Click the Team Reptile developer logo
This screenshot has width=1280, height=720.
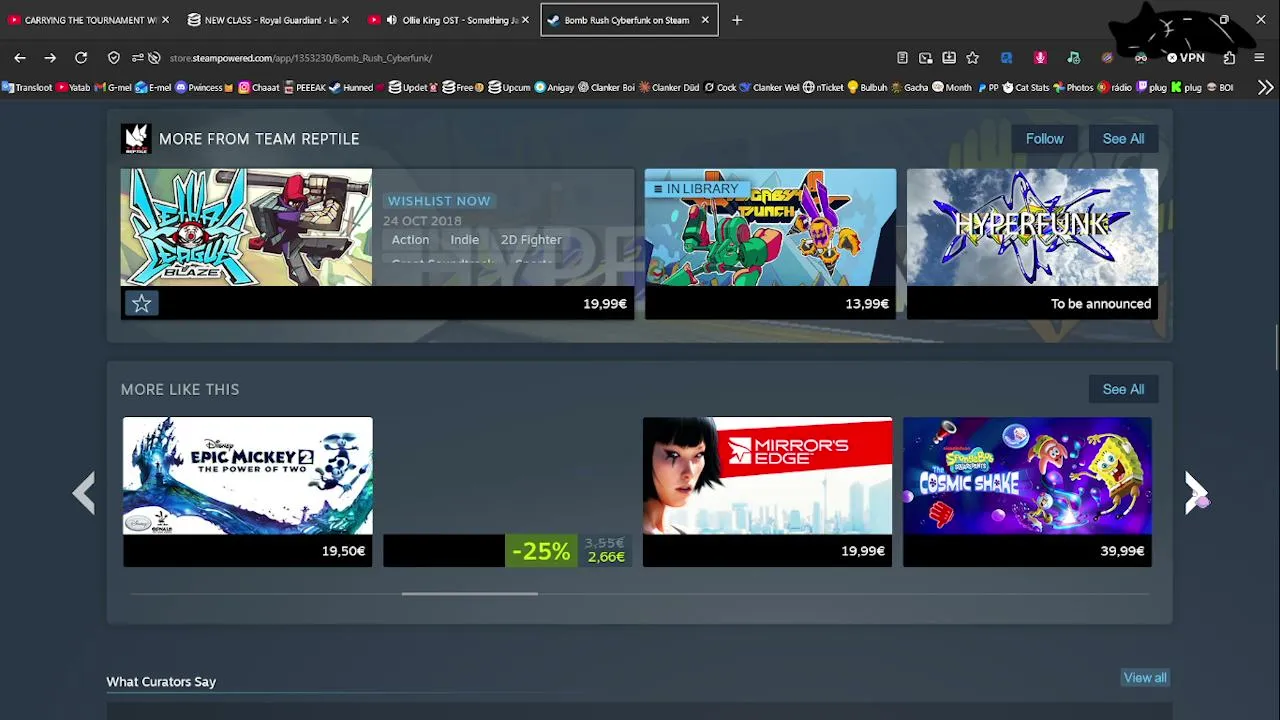pyautogui.click(x=136, y=139)
